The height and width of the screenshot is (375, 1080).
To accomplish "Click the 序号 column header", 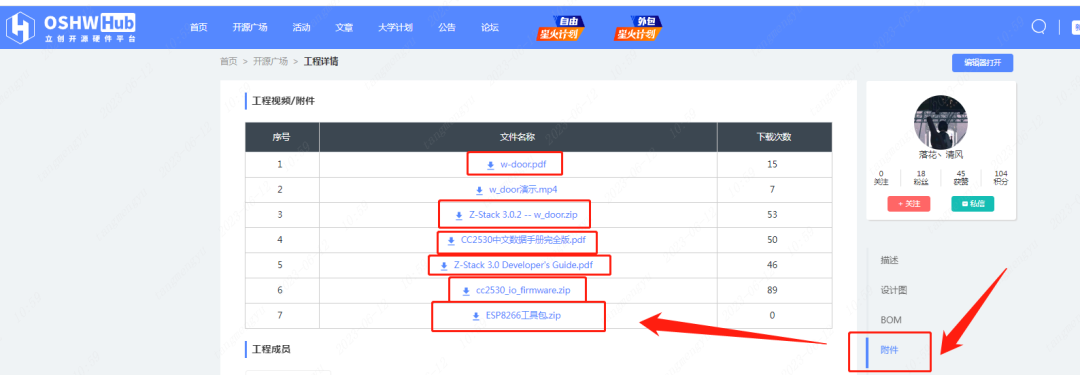I will (281, 137).
